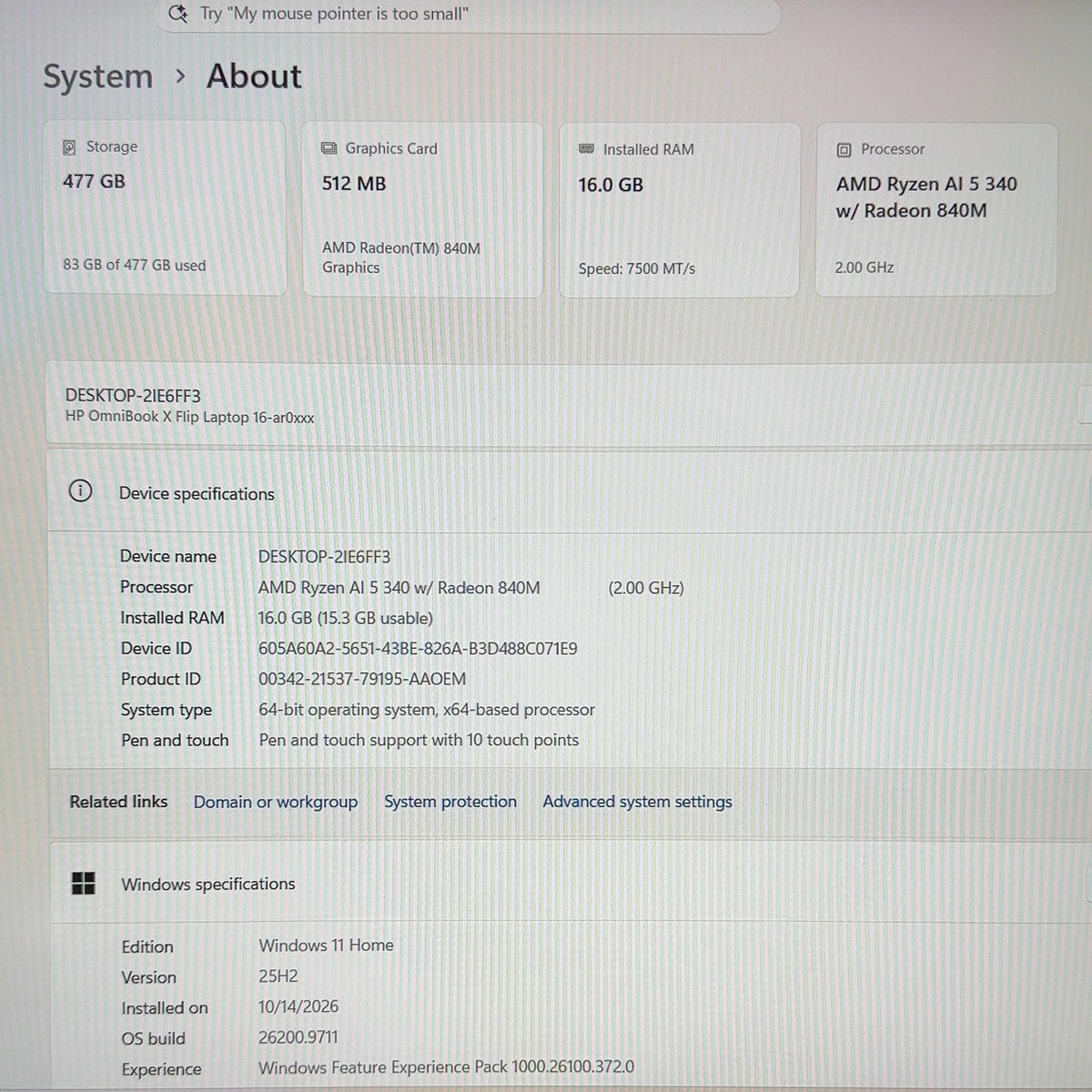Select the DESKTOP-2IE6FF3 name in the device header

133,396
